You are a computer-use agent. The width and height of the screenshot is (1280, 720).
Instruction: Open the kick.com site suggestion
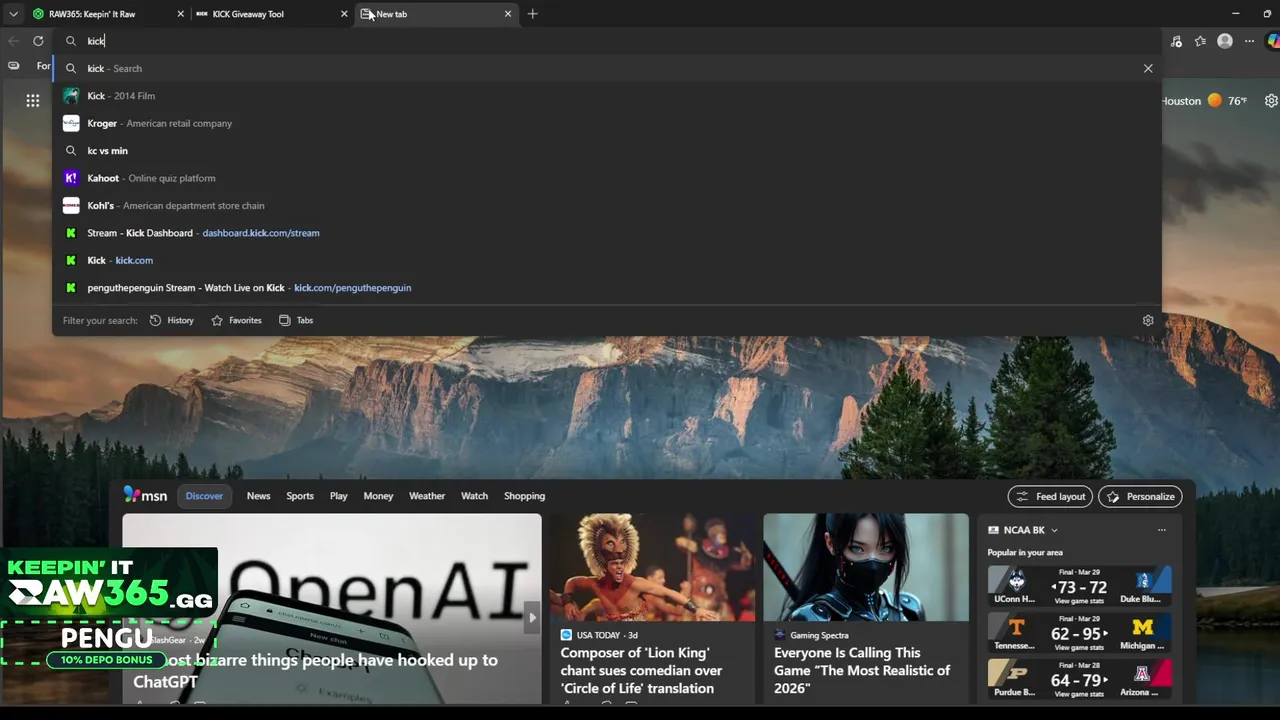click(x=607, y=260)
